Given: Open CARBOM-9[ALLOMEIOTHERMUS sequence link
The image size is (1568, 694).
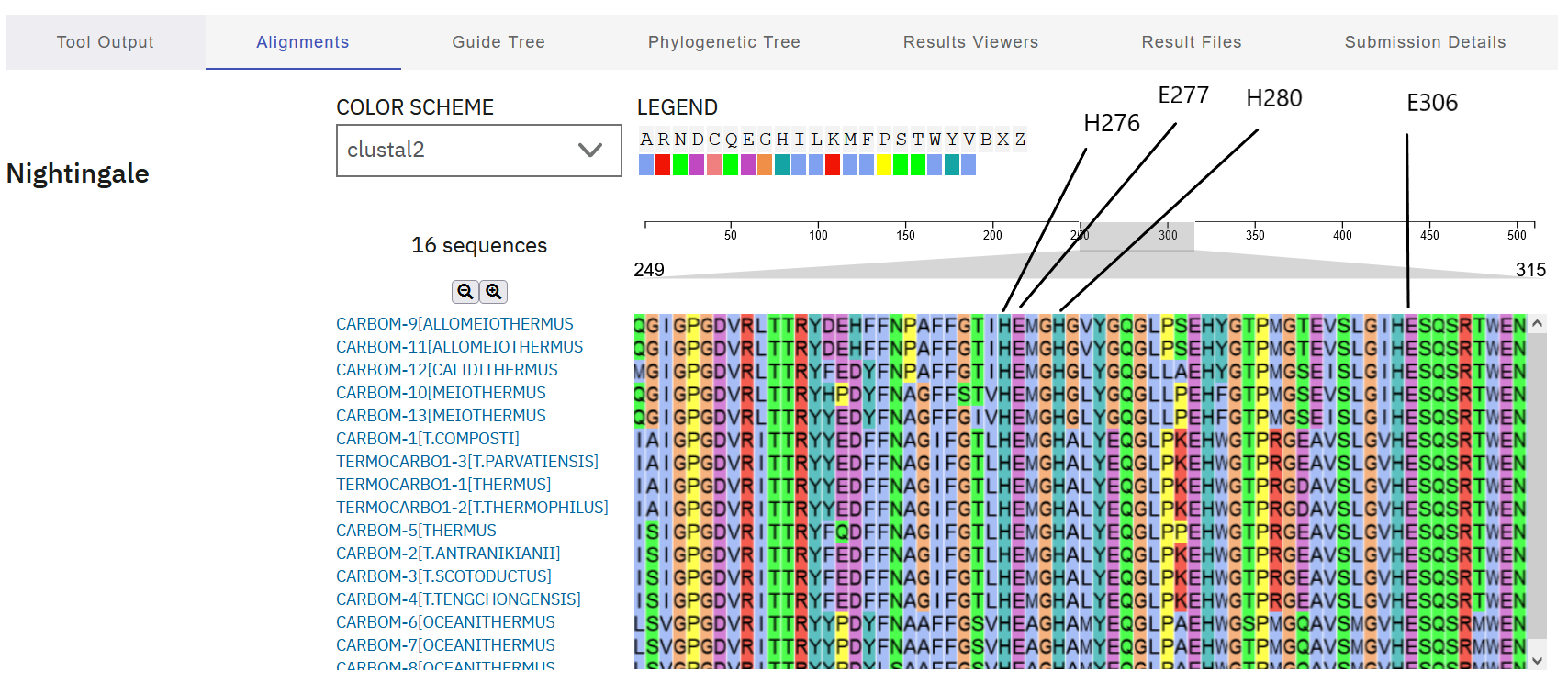Looking at the screenshot, I should tap(454, 324).
